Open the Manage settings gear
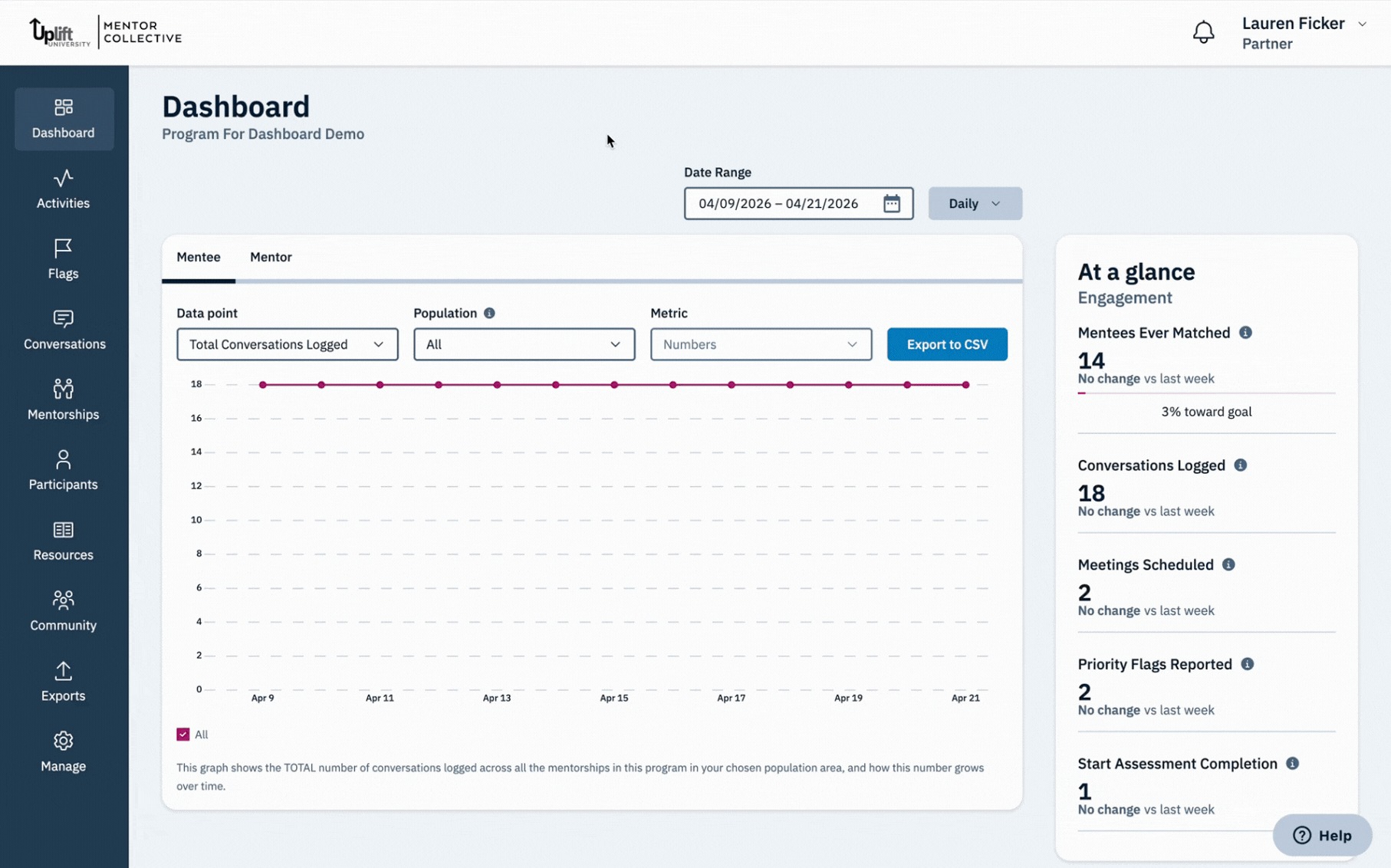Image resolution: width=1391 pixels, height=868 pixels. pyautogui.click(x=64, y=751)
